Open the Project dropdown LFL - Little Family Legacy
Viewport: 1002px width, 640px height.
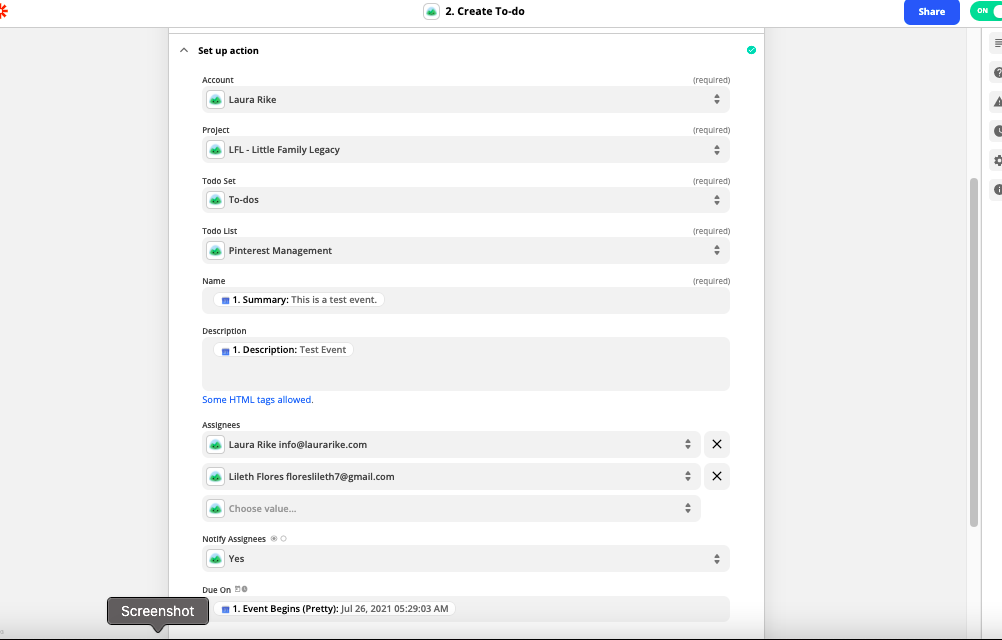coord(466,149)
